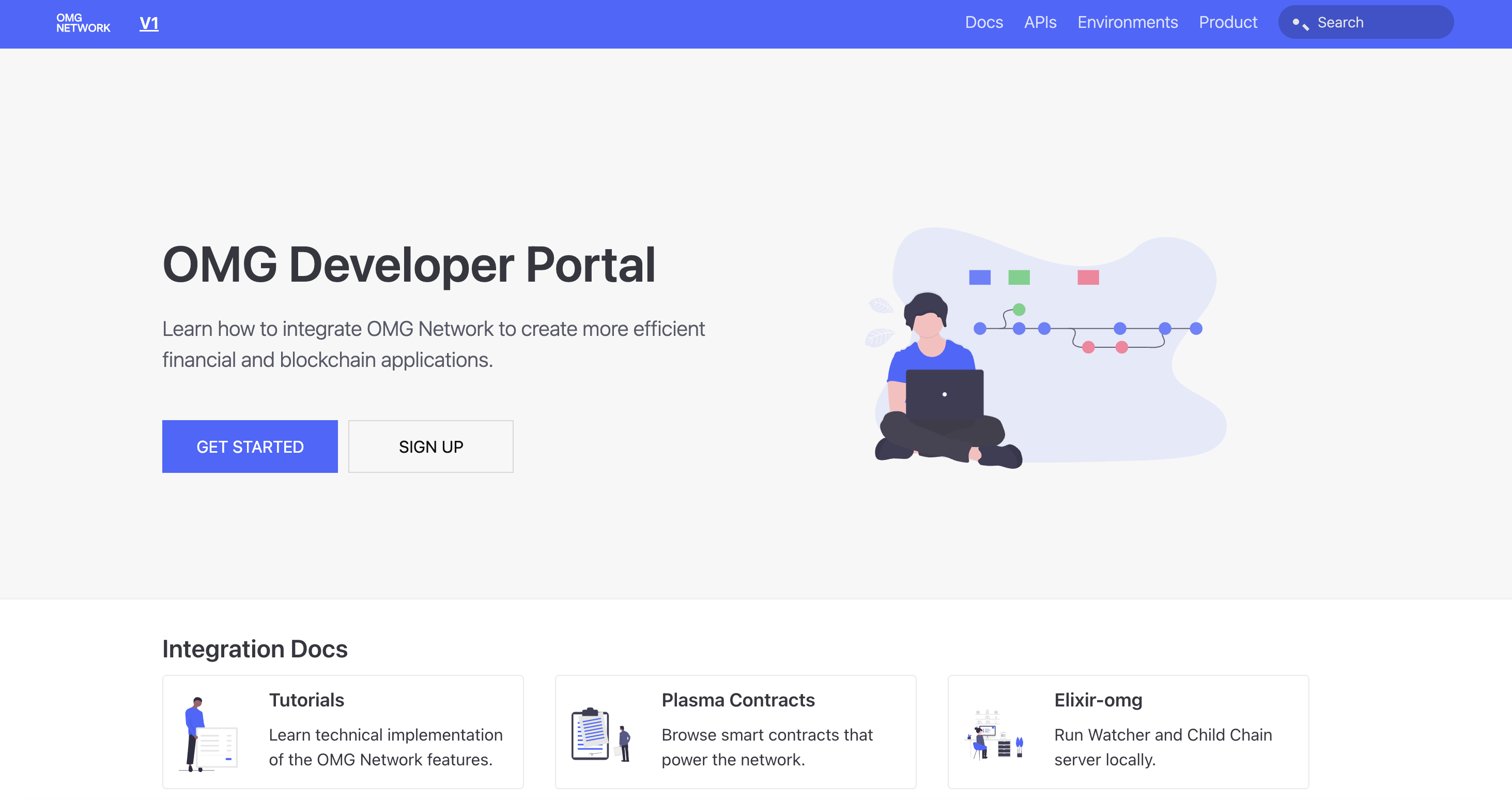Open the V1 version link
The width and height of the screenshot is (1512, 800).
click(x=149, y=23)
